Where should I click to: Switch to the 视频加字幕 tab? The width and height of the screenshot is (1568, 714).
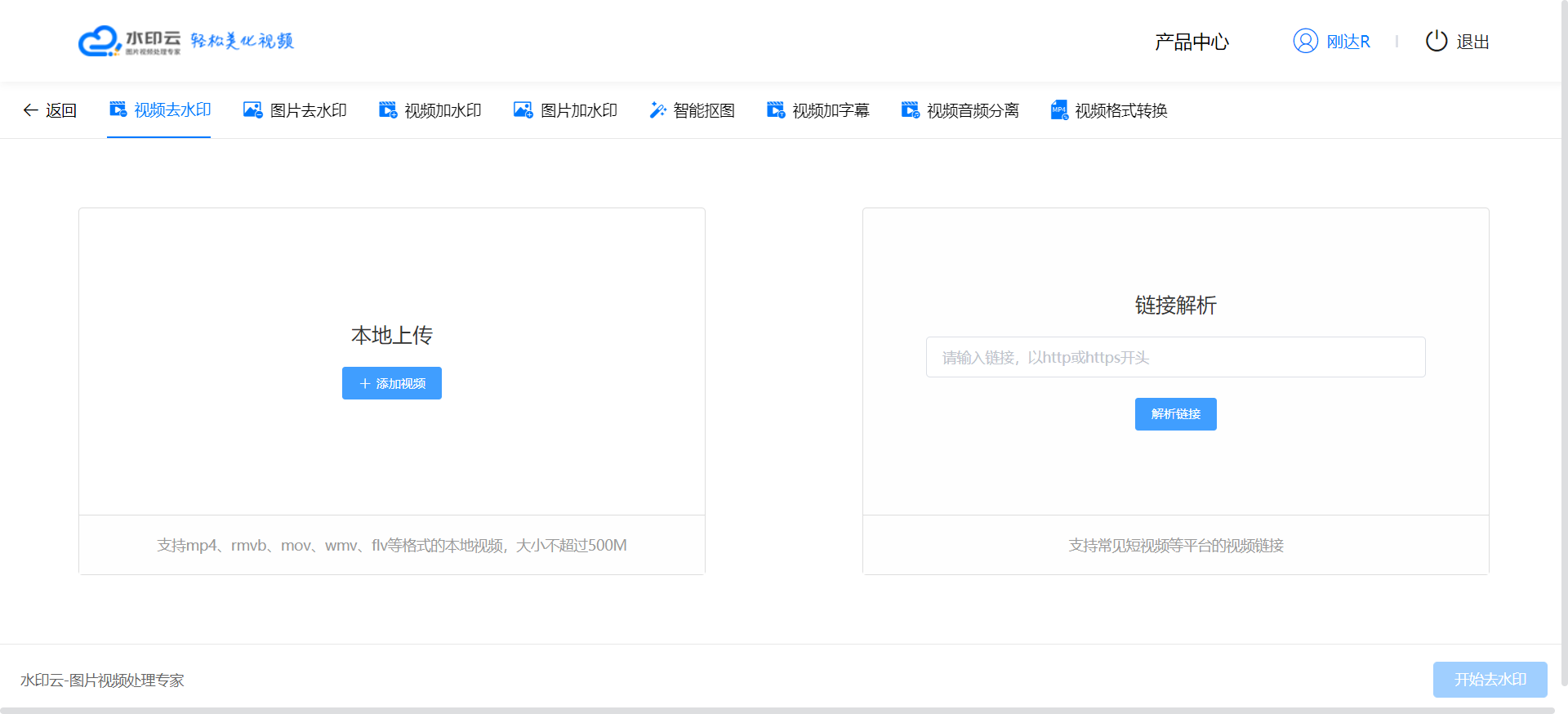[x=818, y=110]
